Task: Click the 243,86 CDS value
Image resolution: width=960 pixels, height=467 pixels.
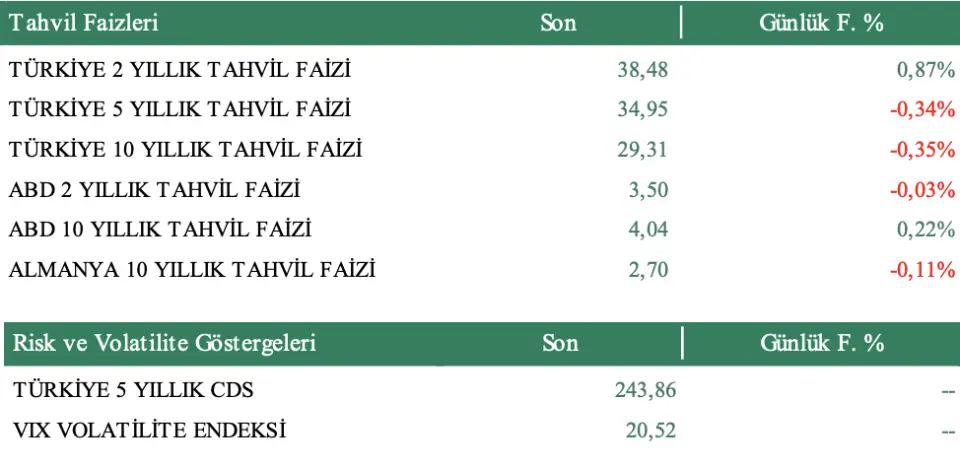Action: coord(645,390)
